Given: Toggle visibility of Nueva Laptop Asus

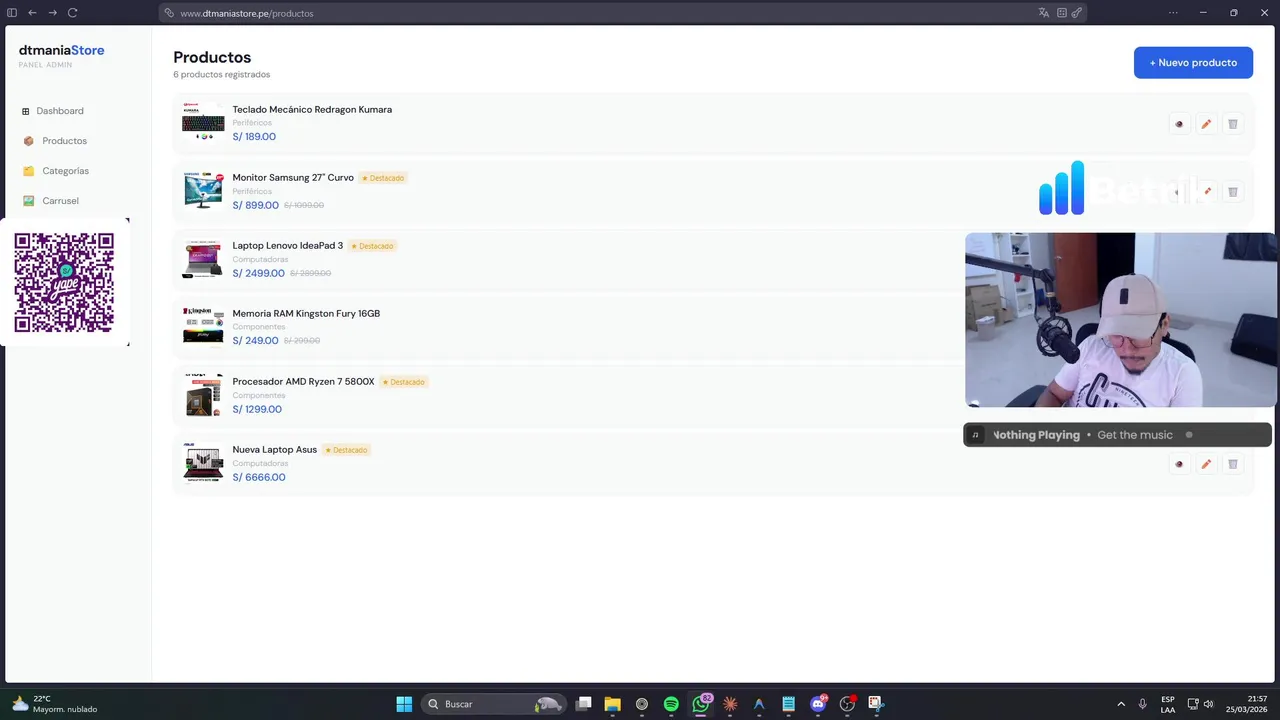Looking at the screenshot, I should 1179,464.
